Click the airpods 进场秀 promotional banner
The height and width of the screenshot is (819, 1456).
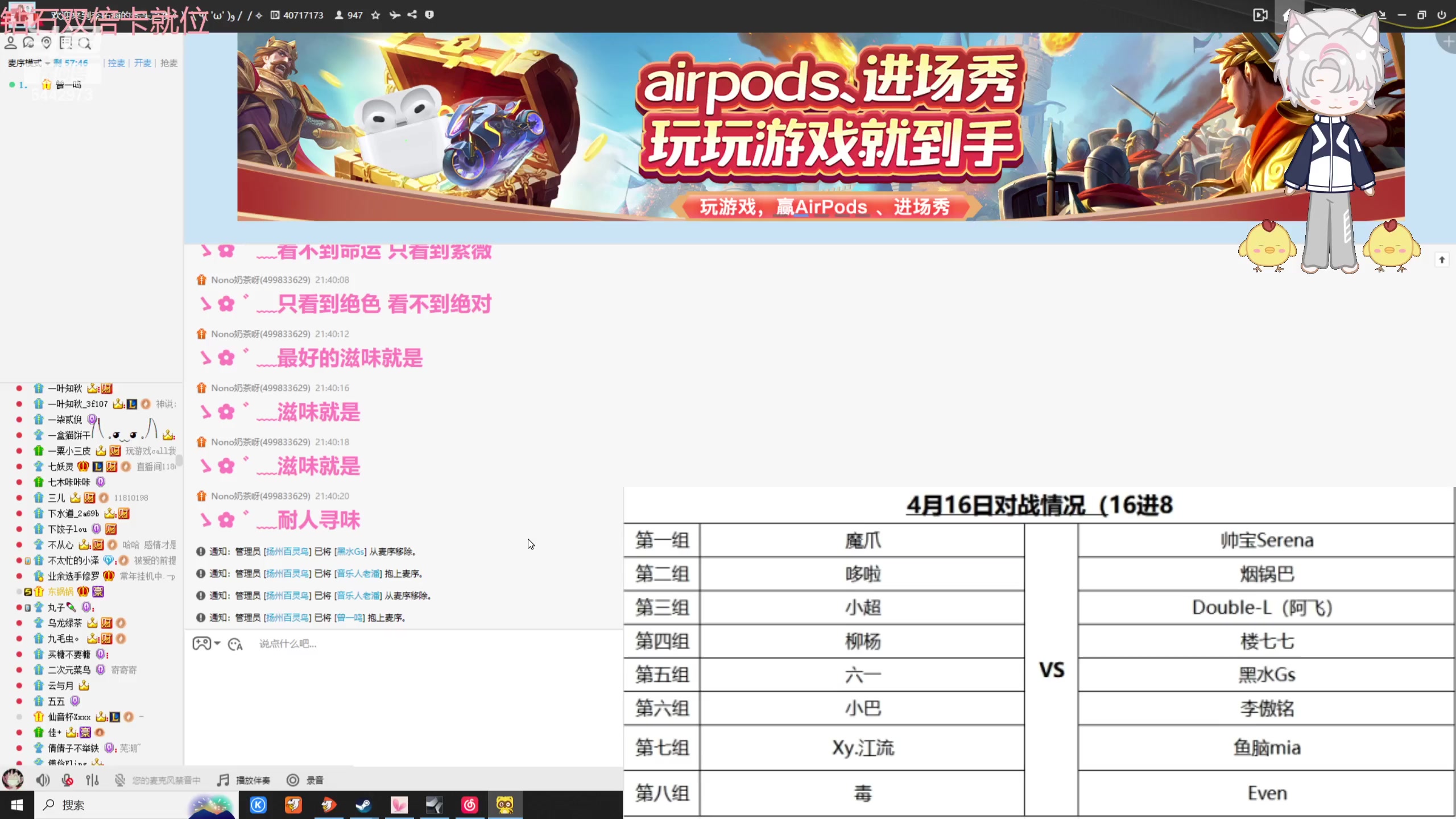821,127
